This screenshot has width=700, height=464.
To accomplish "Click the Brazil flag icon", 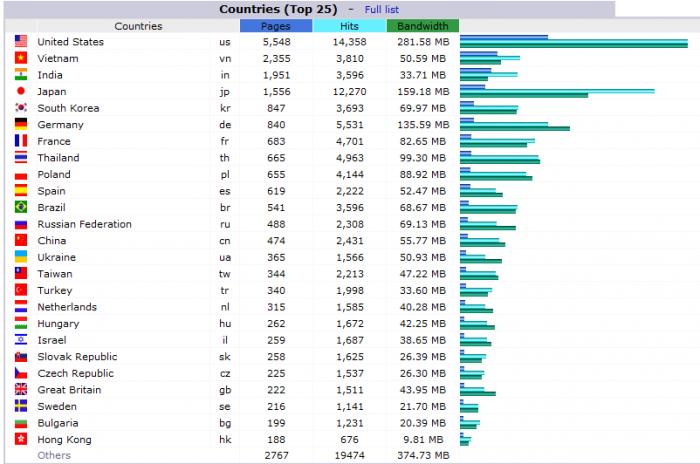I will (x=21, y=207).
